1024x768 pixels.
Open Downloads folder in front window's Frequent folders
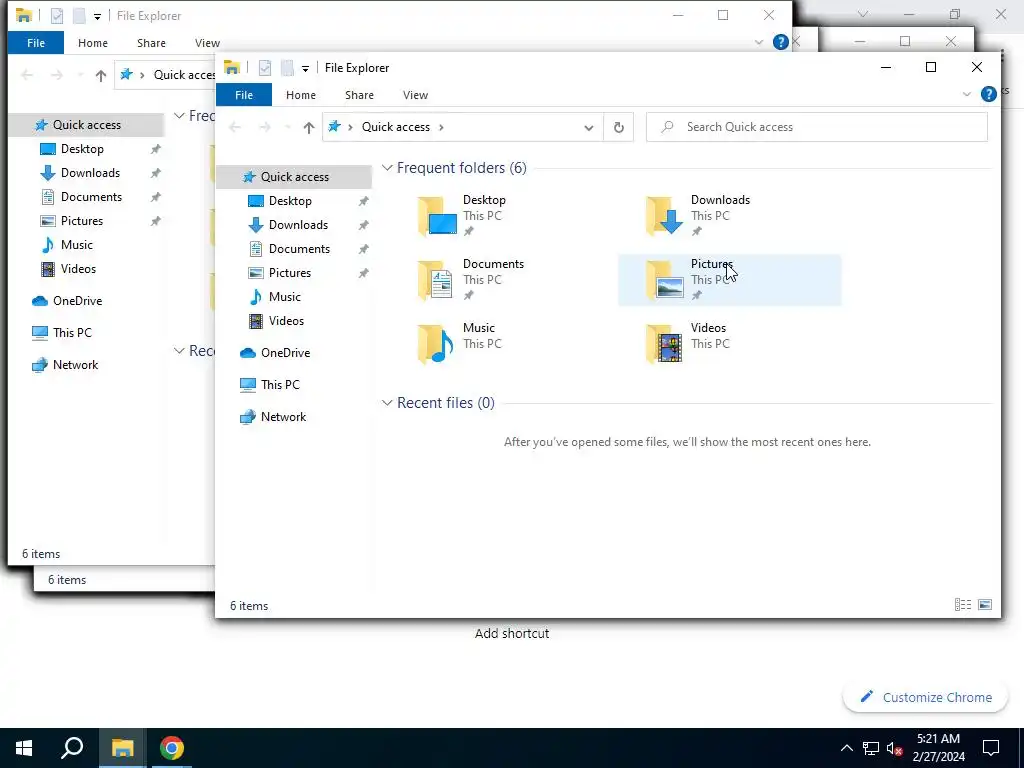pos(728,216)
